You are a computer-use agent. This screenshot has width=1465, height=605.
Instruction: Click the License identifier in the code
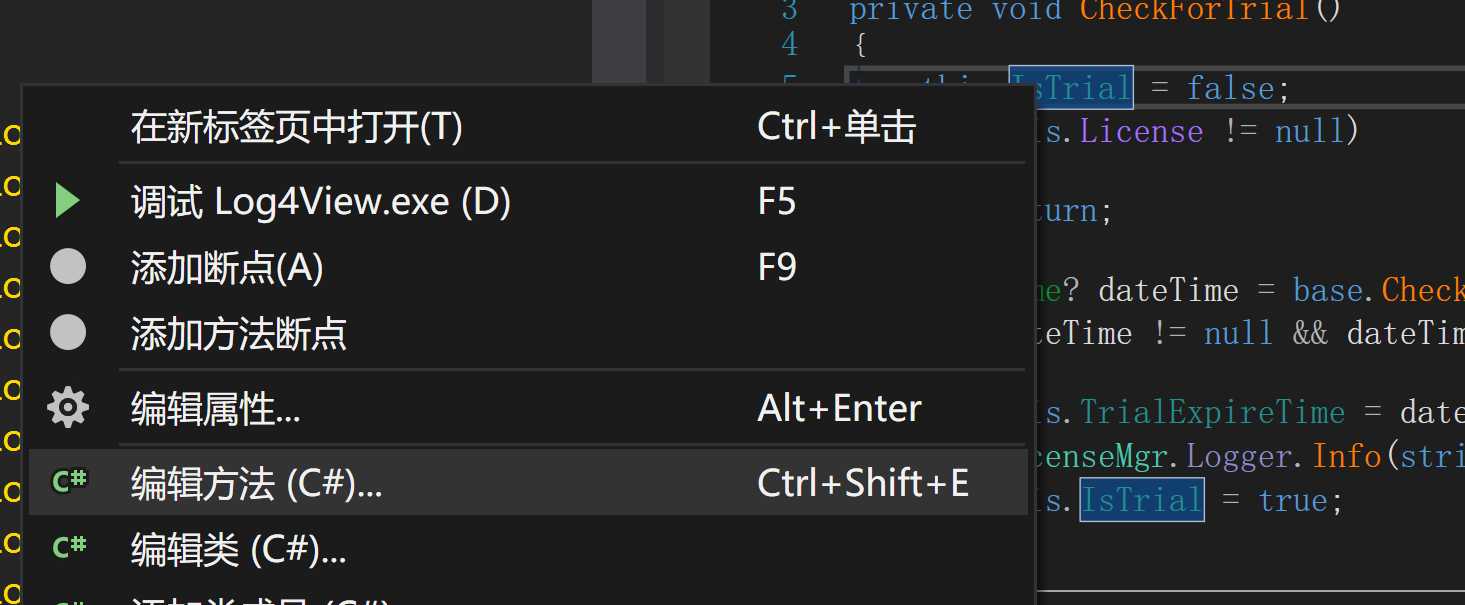[x=1141, y=132]
